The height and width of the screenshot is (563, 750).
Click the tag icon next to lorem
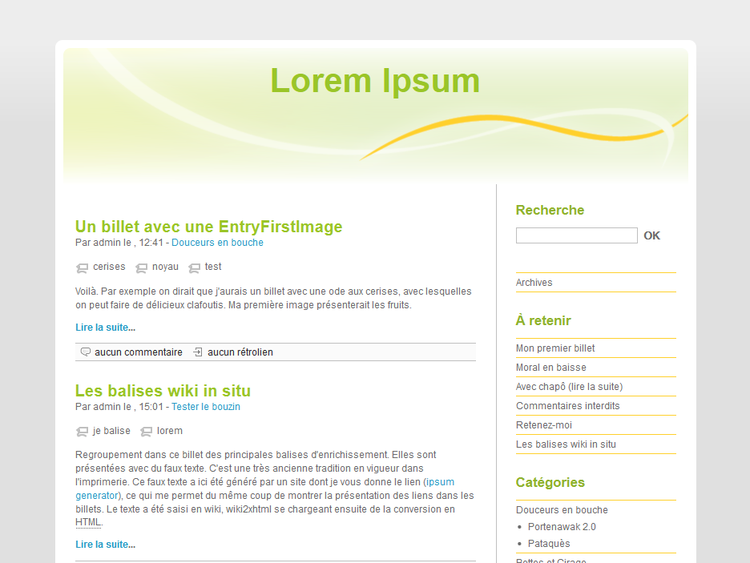coord(146,432)
